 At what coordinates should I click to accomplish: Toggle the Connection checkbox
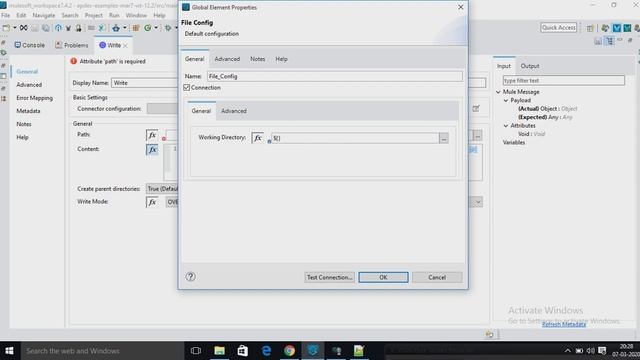tap(187, 88)
